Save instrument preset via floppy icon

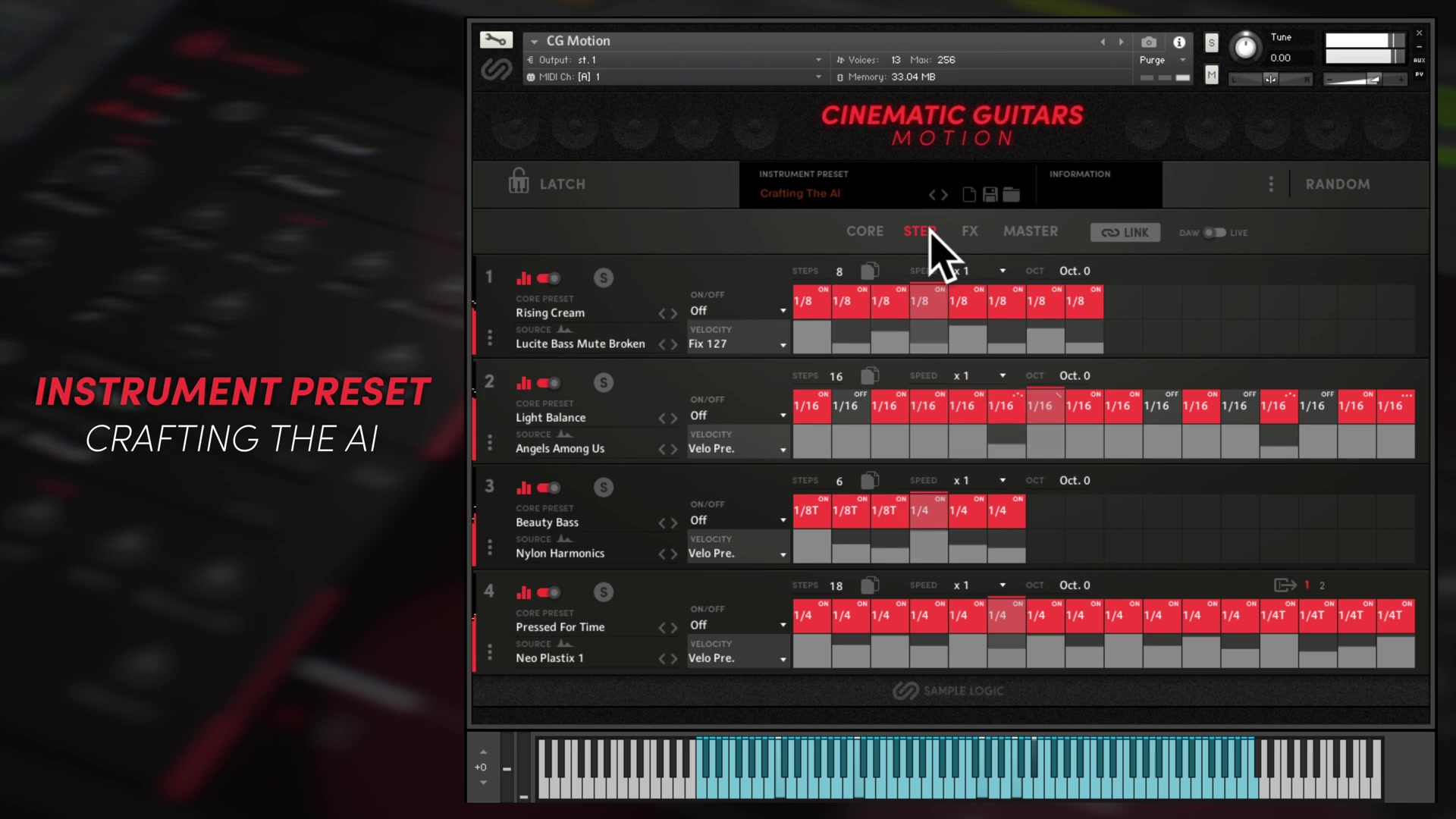[x=990, y=194]
